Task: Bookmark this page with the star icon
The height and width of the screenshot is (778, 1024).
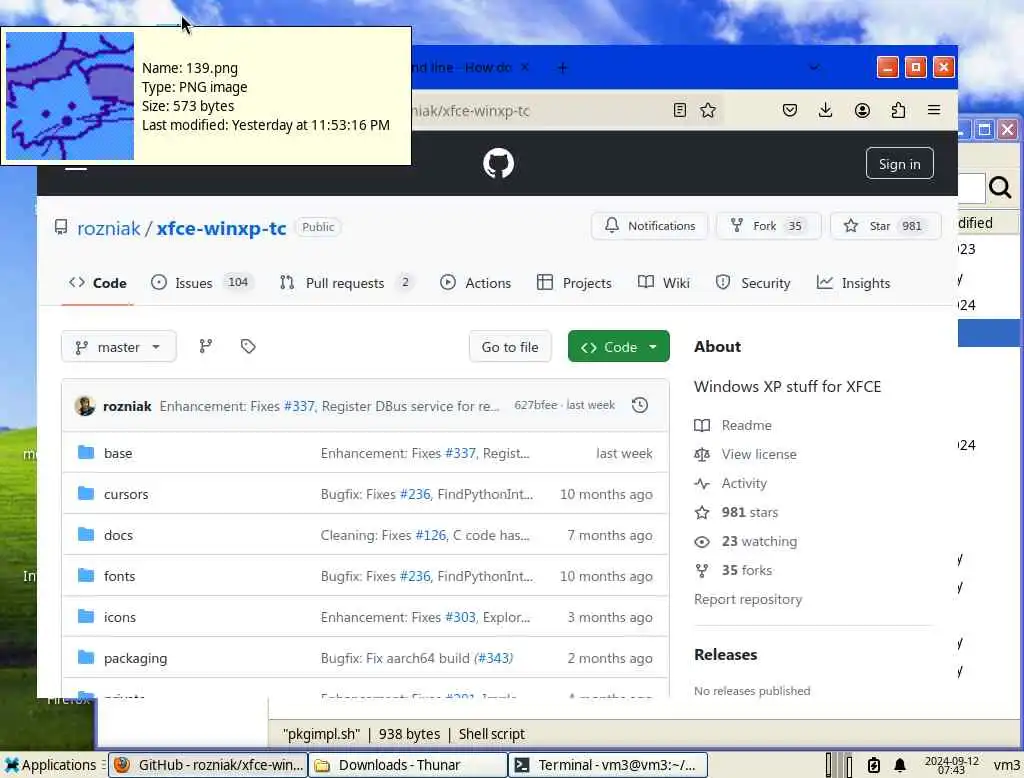Action: point(708,110)
